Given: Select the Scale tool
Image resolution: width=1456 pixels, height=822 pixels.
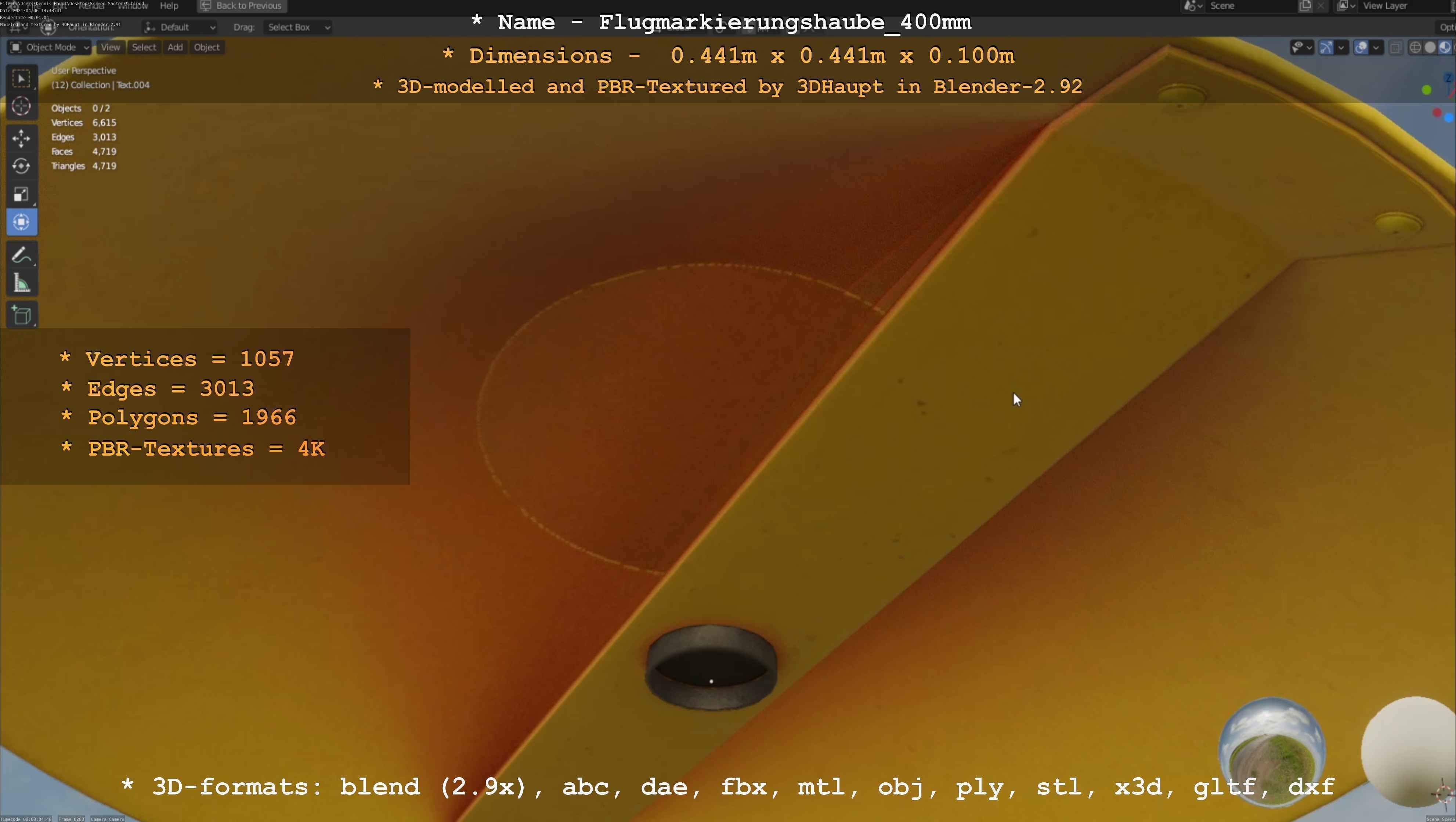Looking at the screenshot, I should pyautogui.click(x=21, y=194).
